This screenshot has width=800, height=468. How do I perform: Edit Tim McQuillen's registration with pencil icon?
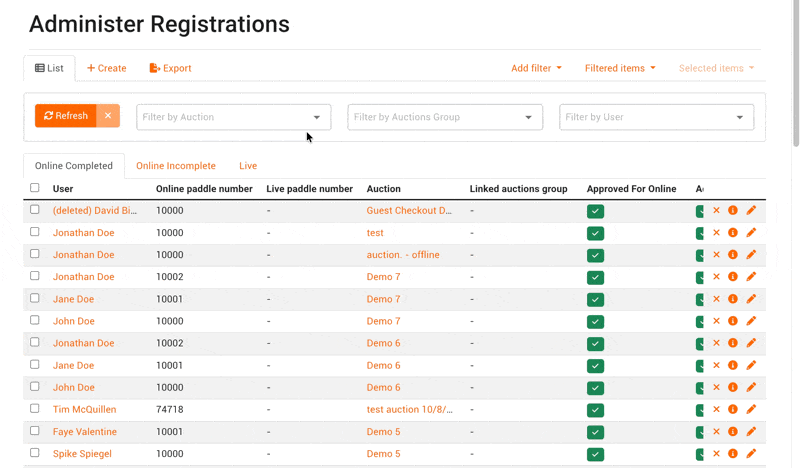click(751, 410)
